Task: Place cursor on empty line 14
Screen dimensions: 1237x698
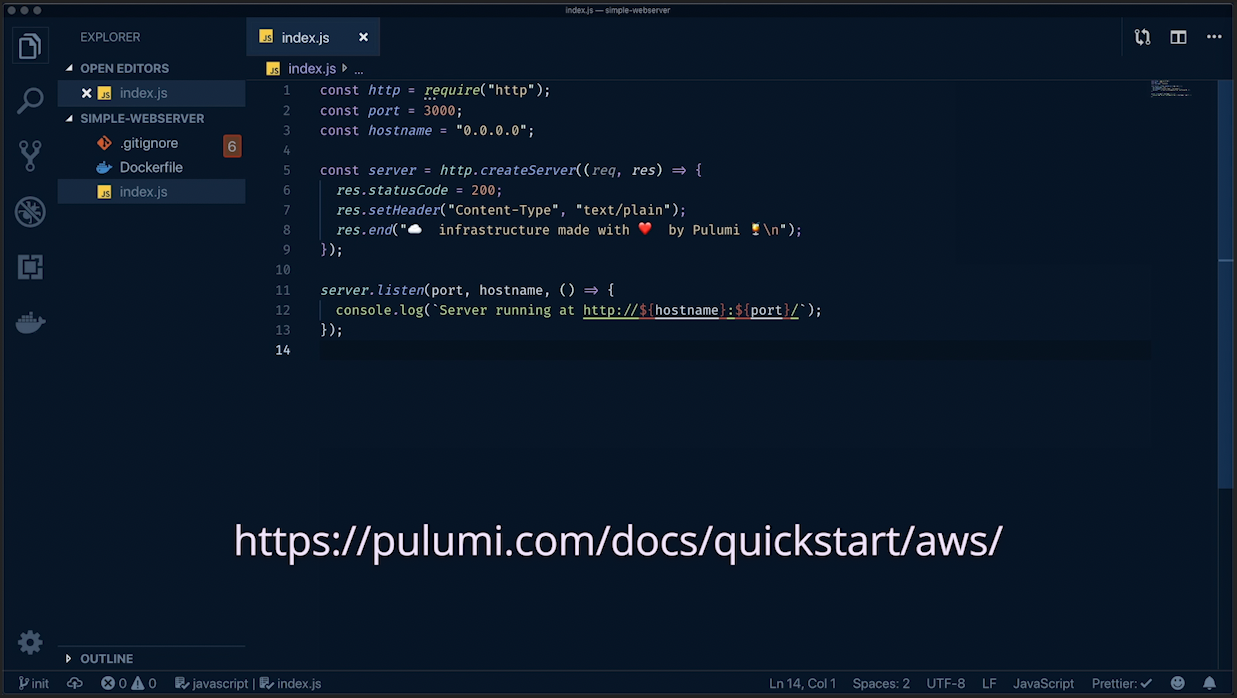Action: pyautogui.click(x=735, y=350)
